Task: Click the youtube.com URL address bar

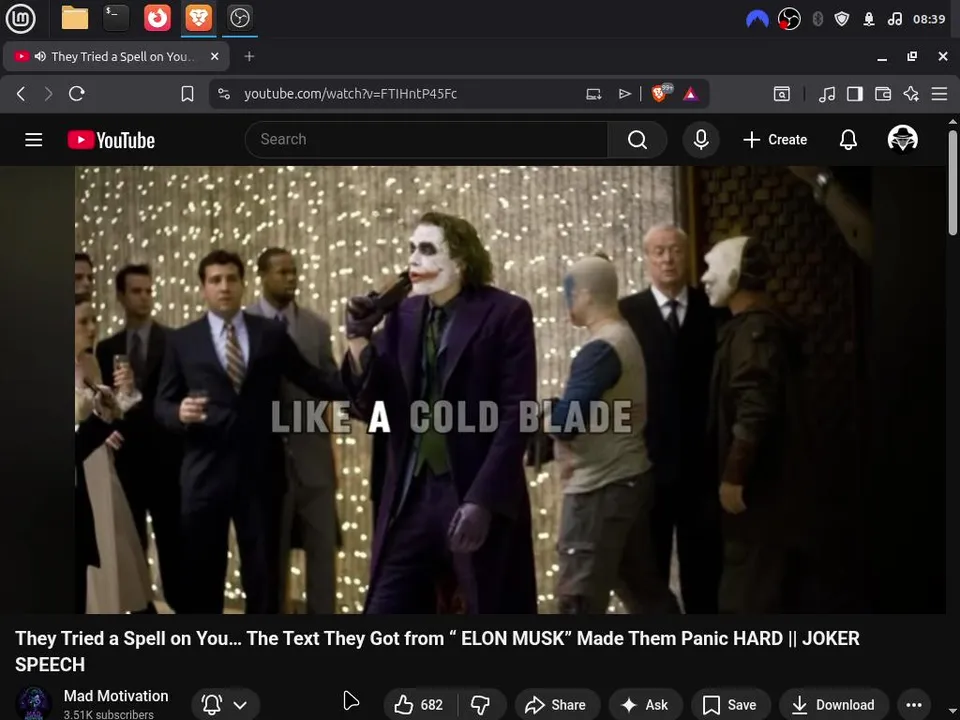Action: [350, 94]
